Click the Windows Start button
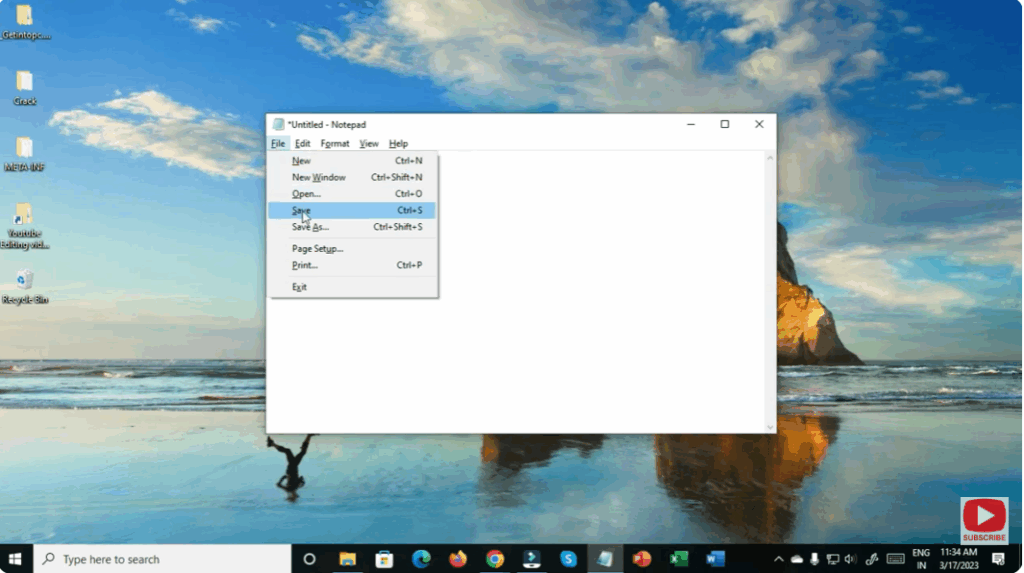This screenshot has width=1024, height=573. (16, 559)
